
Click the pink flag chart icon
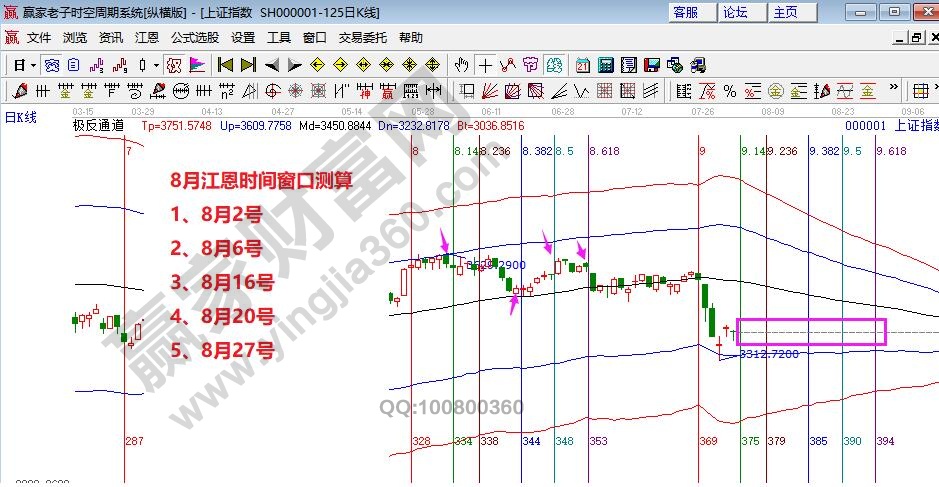pyautogui.click(x=196, y=65)
